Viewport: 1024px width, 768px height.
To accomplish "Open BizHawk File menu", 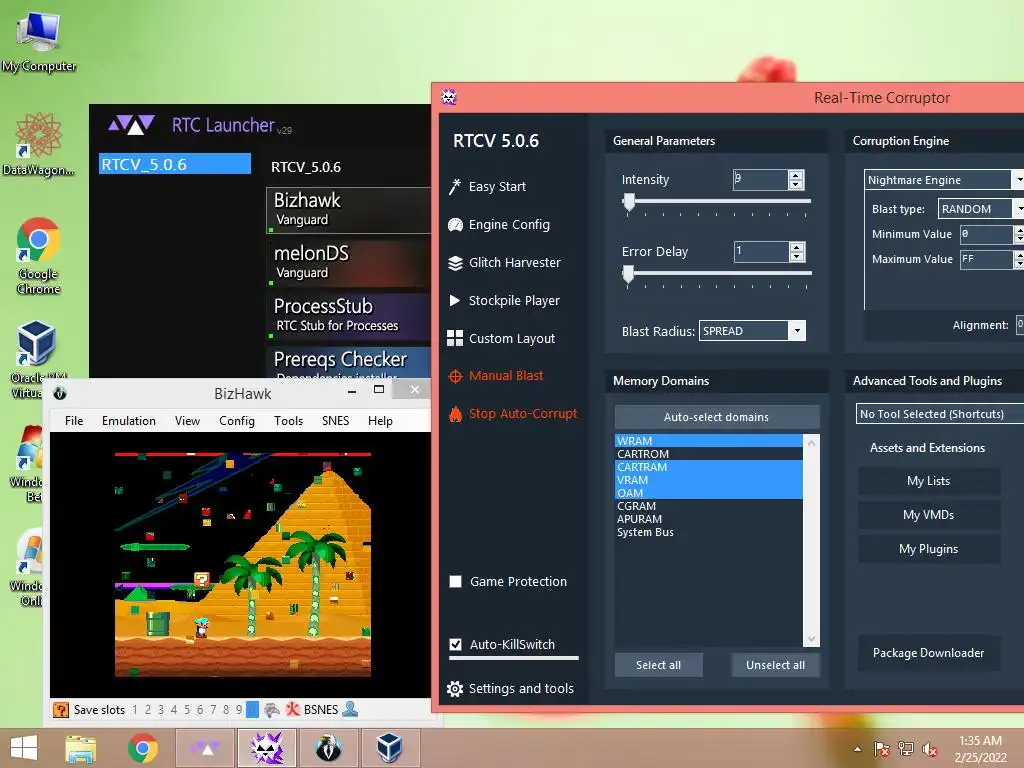I will tap(74, 421).
